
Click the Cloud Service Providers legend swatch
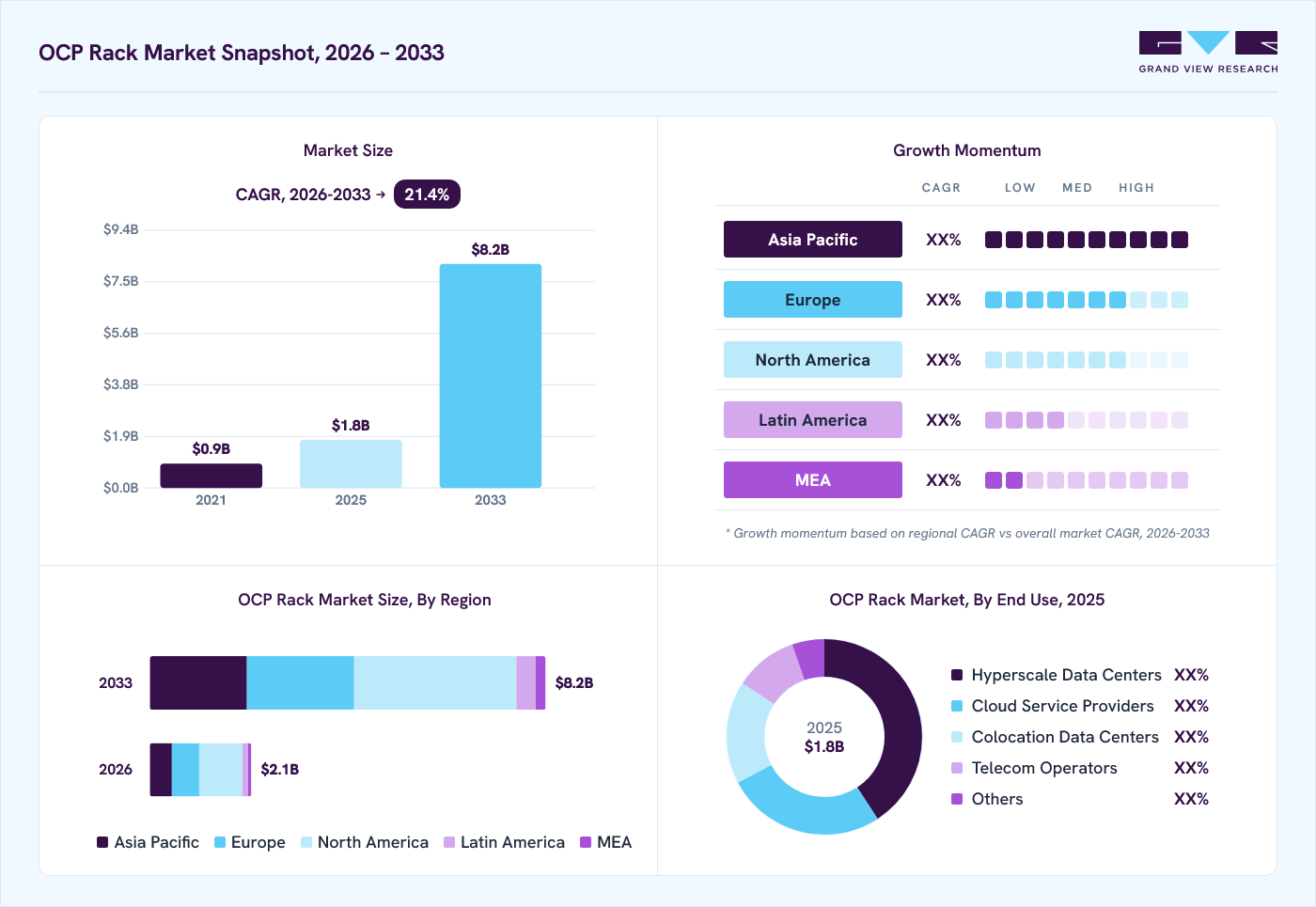point(957,706)
